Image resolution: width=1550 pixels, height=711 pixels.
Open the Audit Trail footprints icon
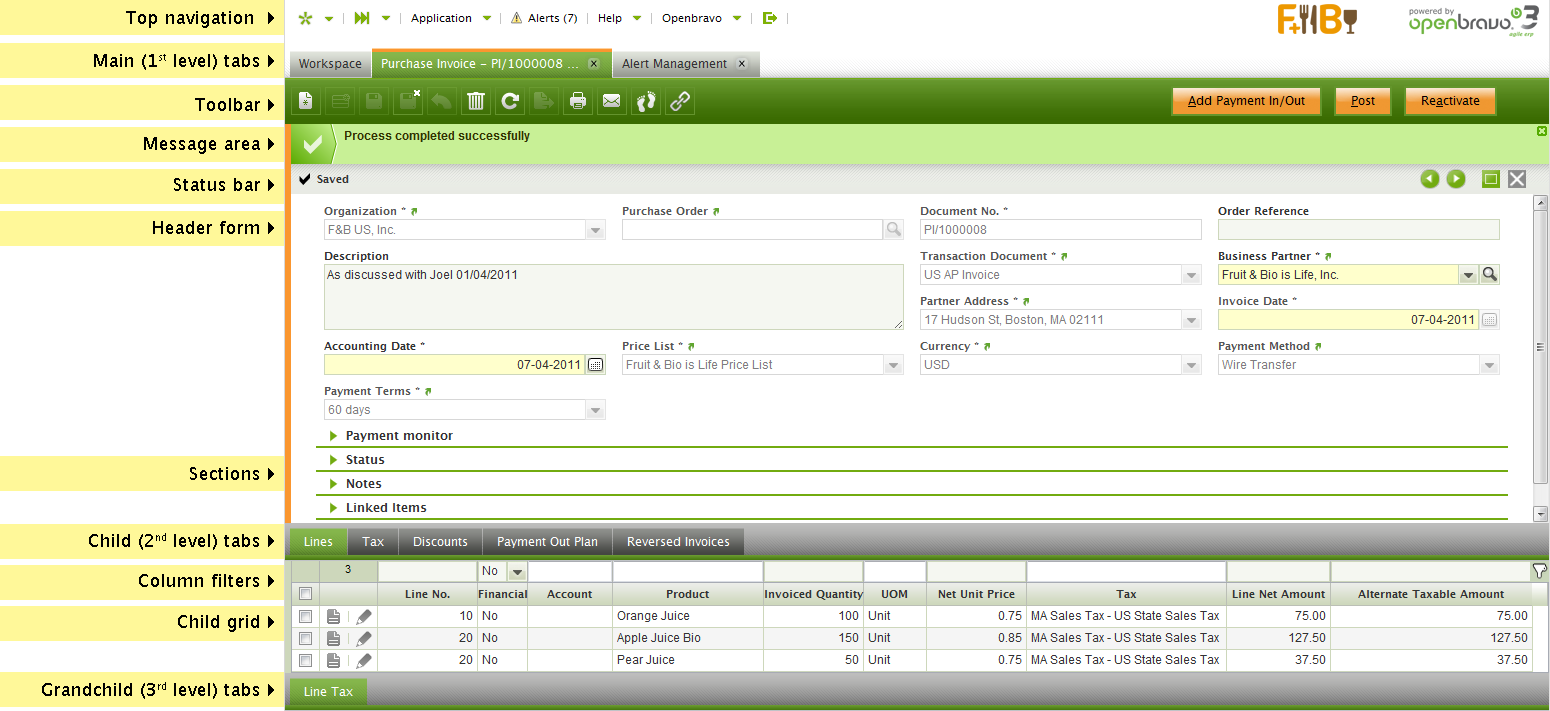tap(646, 101)
